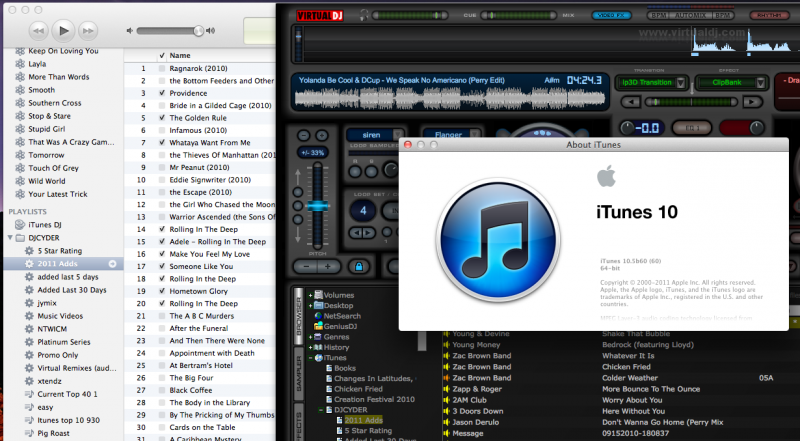
Task: Uncheck the Hometown Glory checkbox
Action: pos(162,290)
